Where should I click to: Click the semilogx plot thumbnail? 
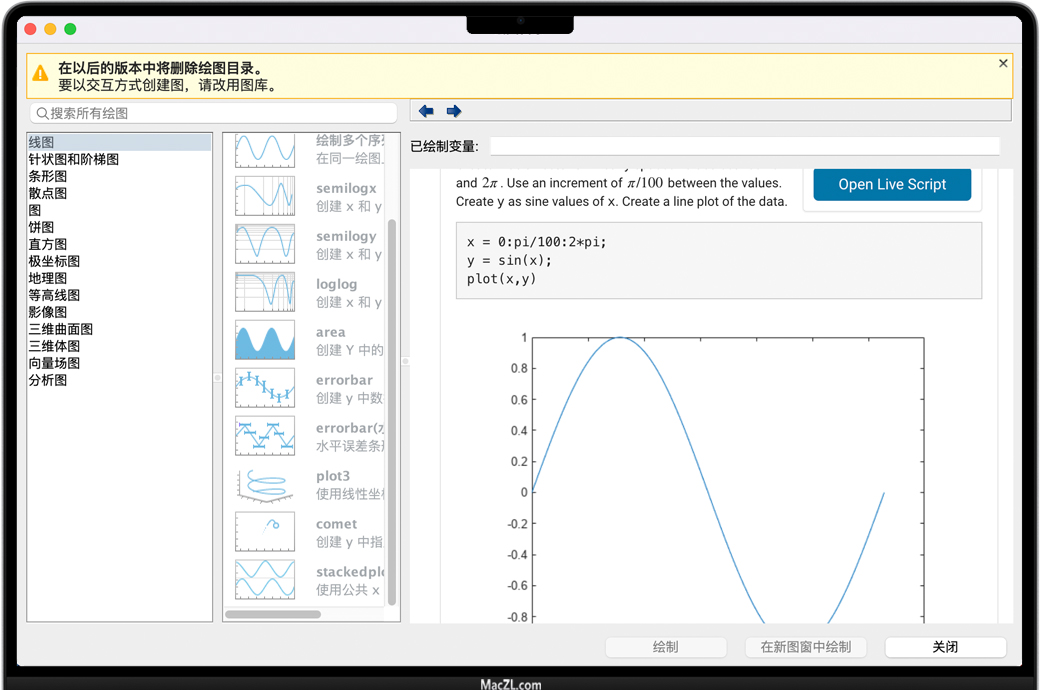click(x=265, y=196)
